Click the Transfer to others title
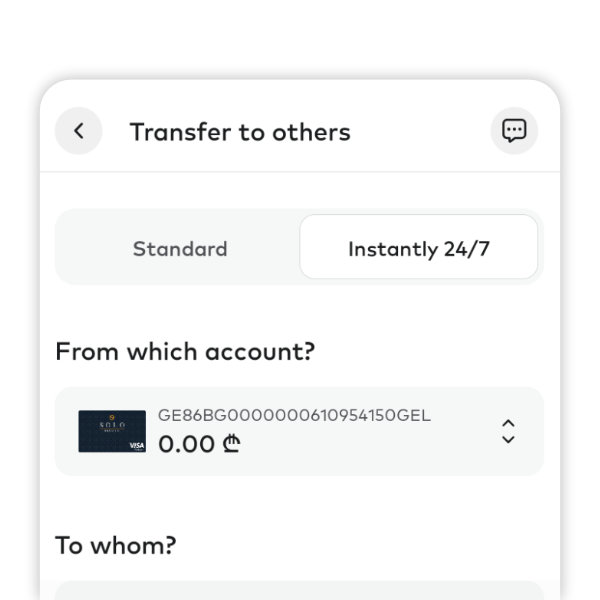This screenshot has height=600, width=600. 240,132
